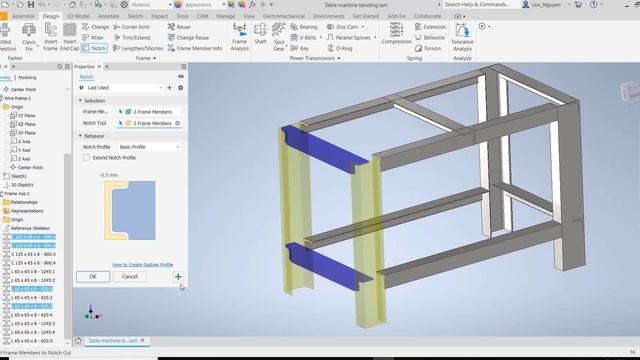Image resolution: width=640 pixels, height=360 pixels.
Task: Click the Frame Members selection field
Action: pos(149,112)
